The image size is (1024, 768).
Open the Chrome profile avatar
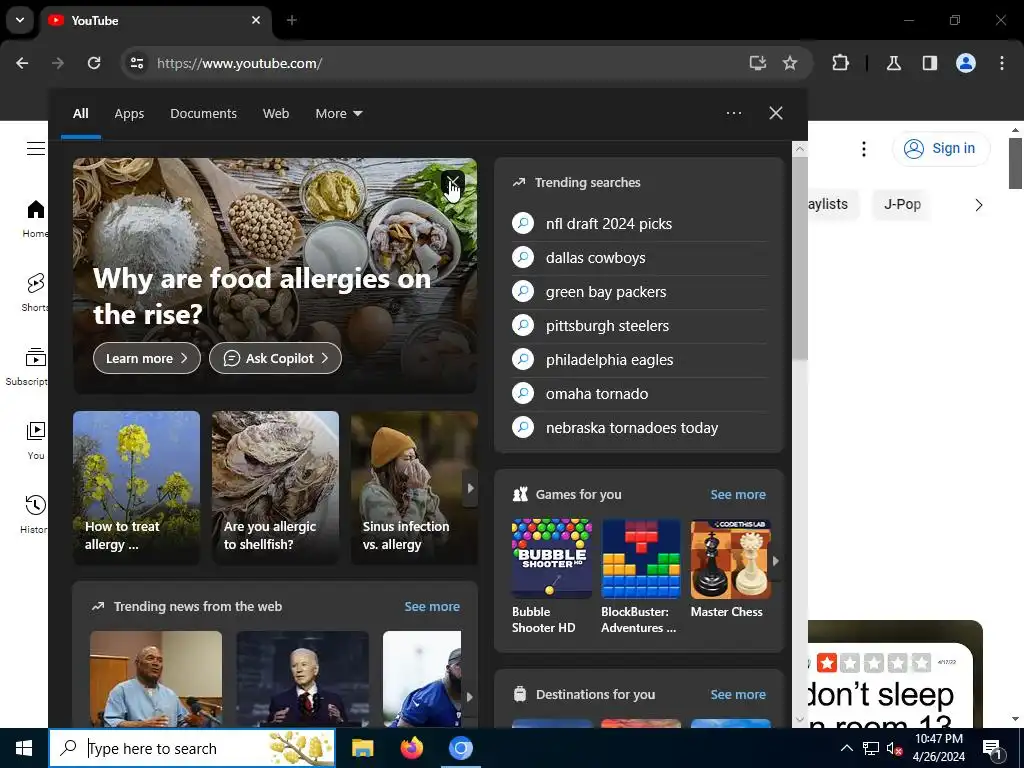pyautogui.click(x=966, y=63)
